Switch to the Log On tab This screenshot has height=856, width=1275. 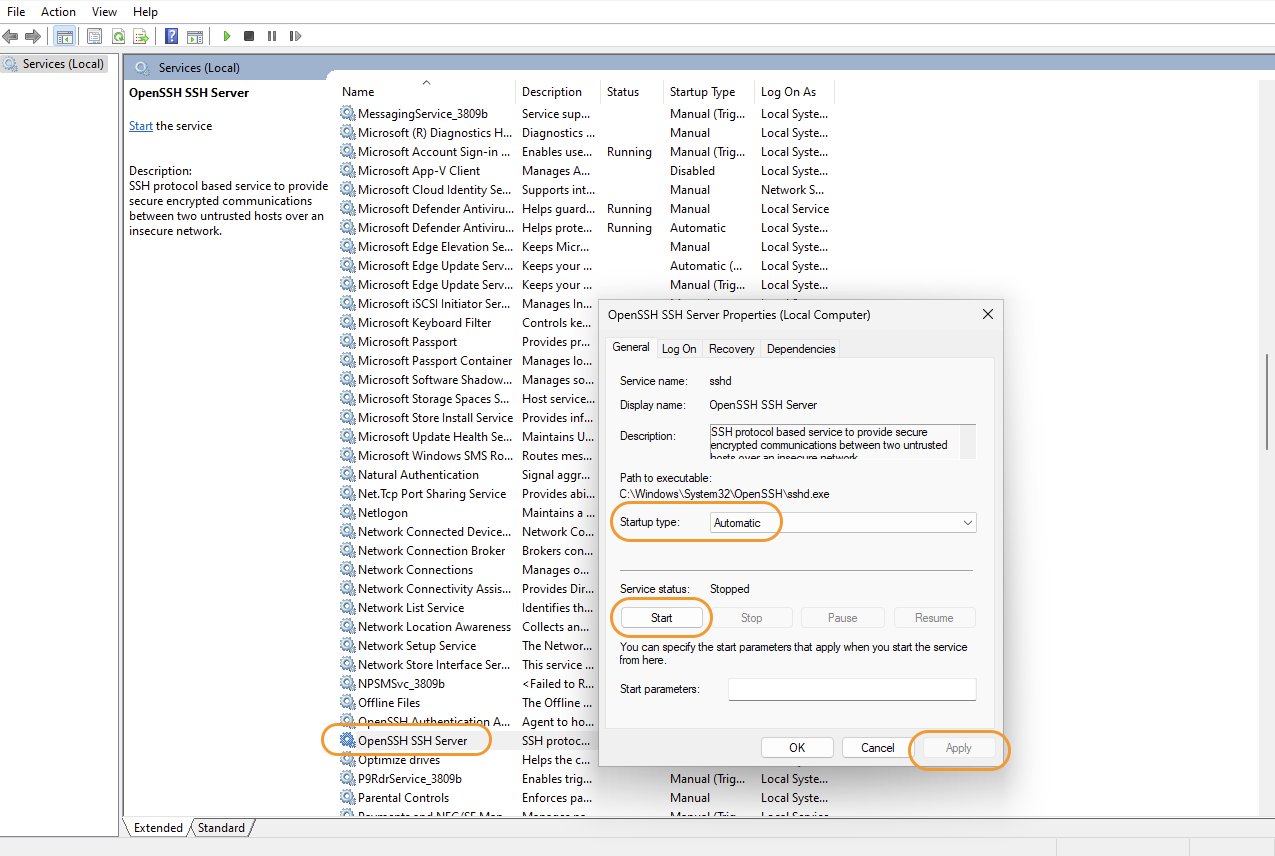[679, 349]
